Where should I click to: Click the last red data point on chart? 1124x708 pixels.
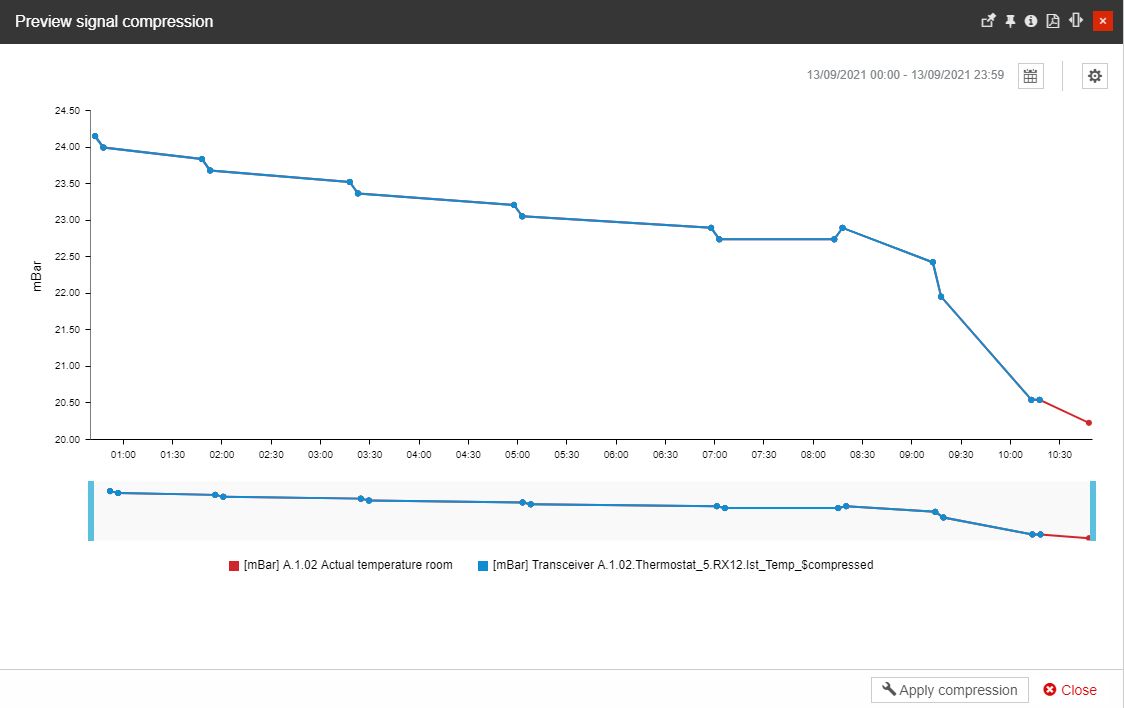coord(1088,423)
